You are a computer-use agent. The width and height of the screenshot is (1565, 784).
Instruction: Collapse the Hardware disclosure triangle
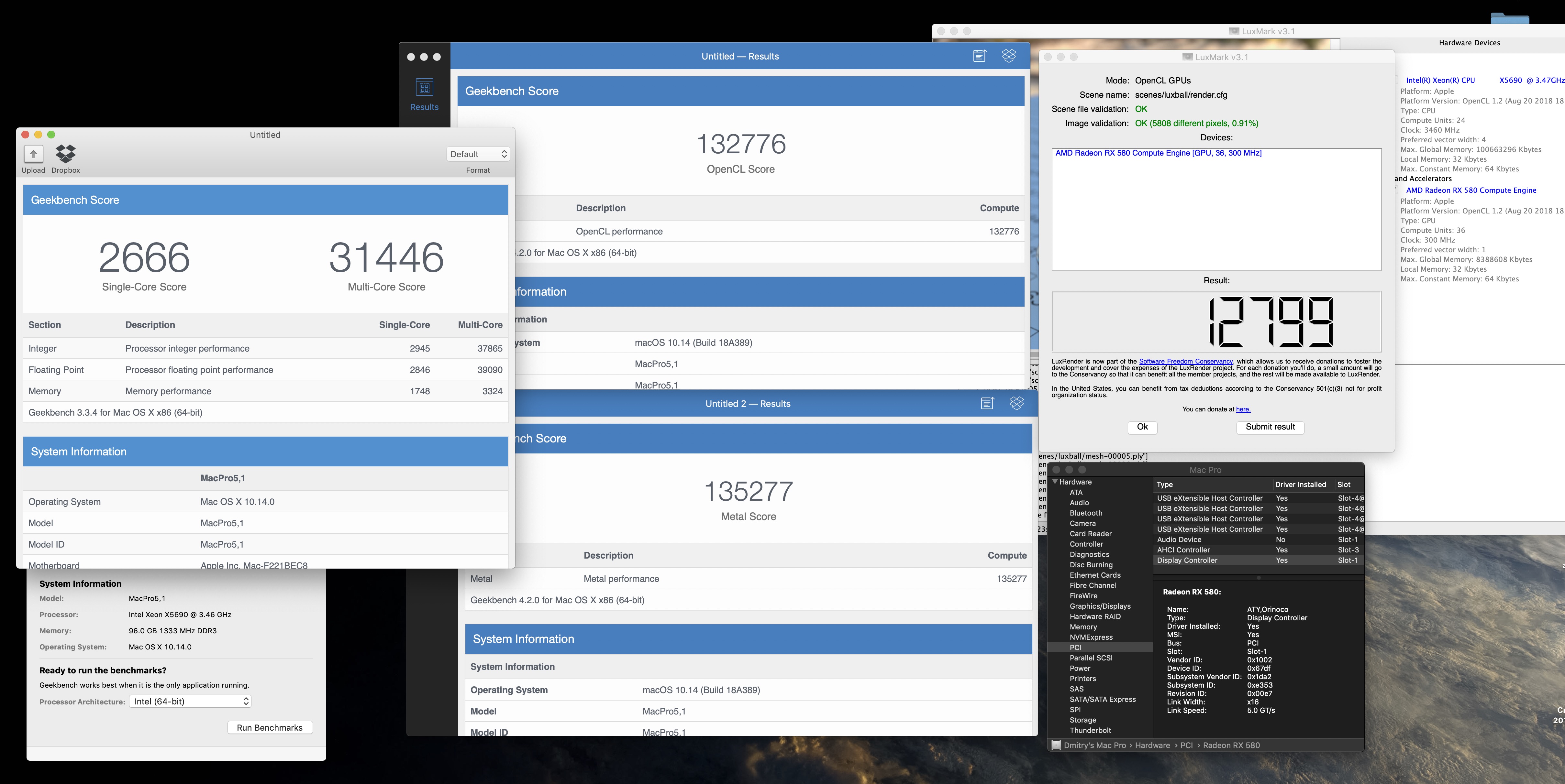pyautogui.click(x=1055, y=482)
